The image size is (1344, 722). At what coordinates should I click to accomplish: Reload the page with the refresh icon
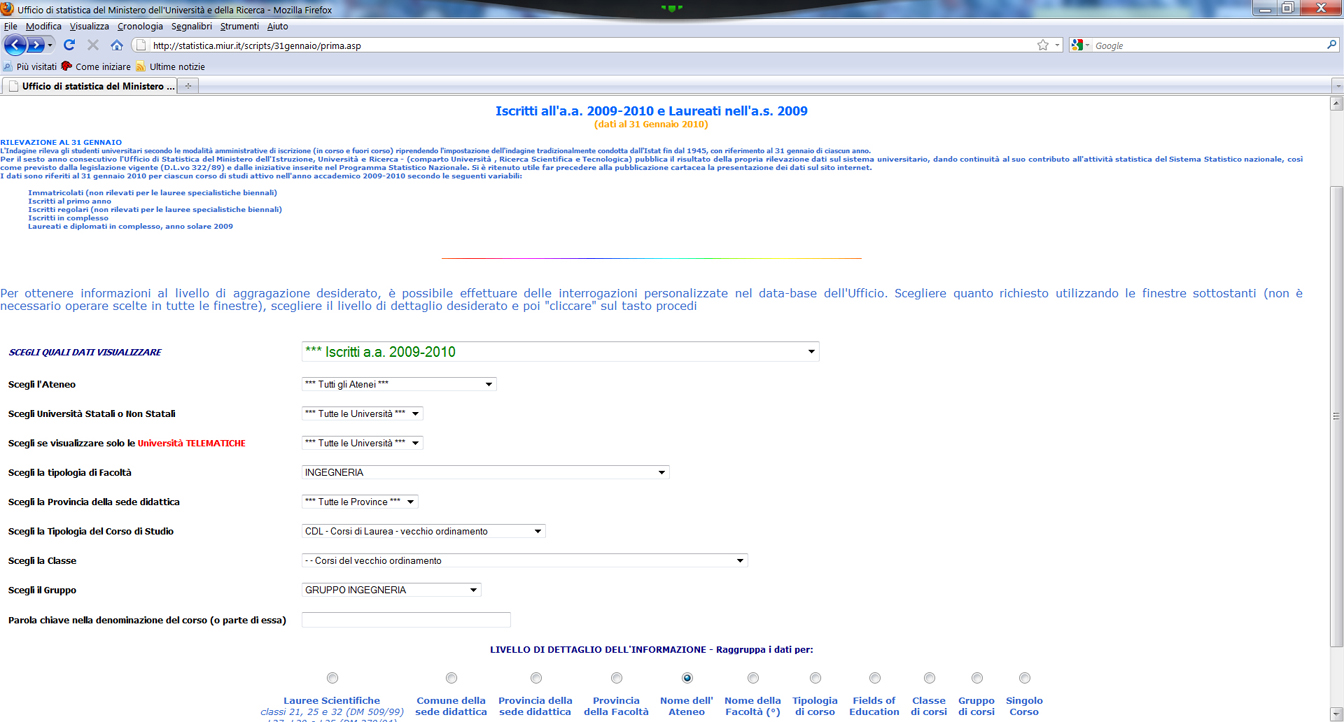tap(69, 45)
